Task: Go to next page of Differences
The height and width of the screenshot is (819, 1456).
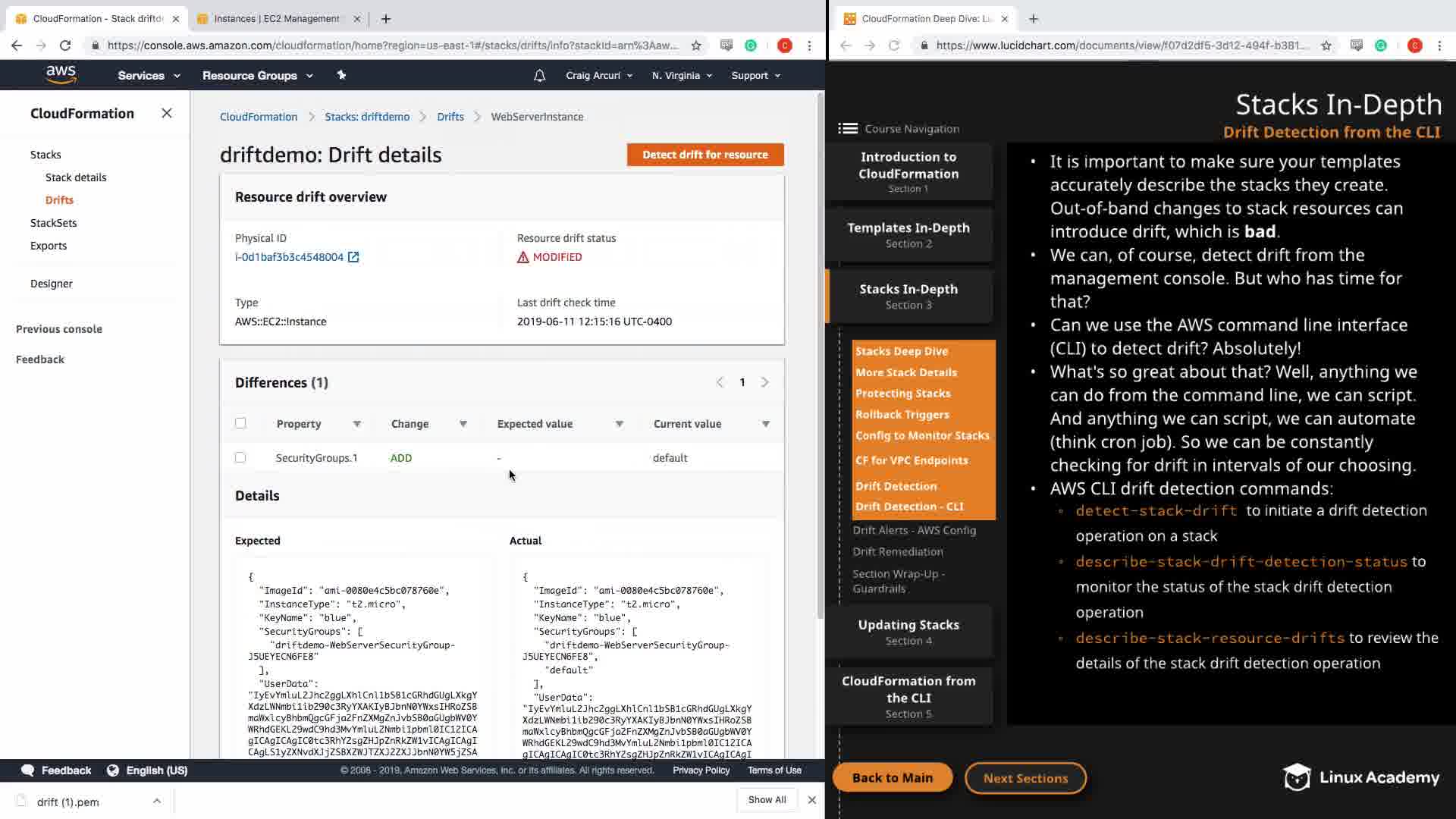Action: (764, 382)
